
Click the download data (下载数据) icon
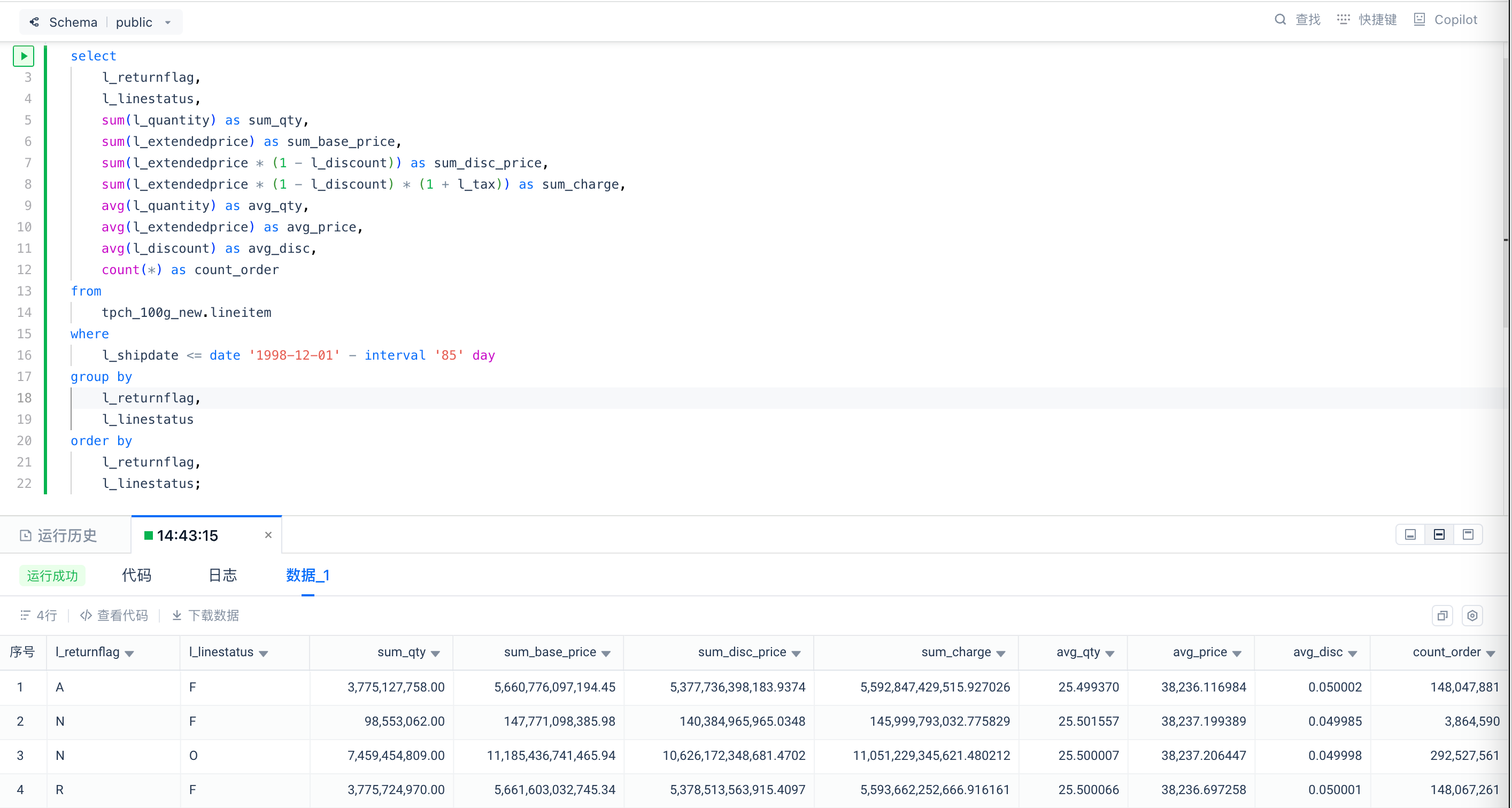[x=176, y=615]
